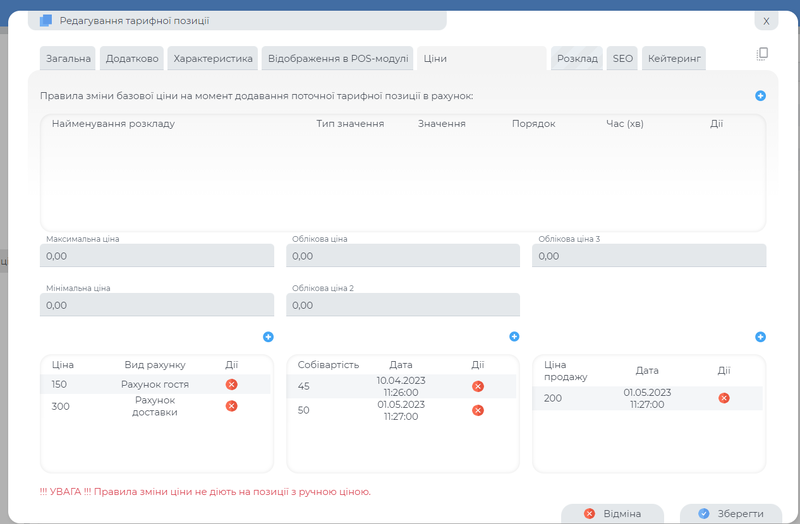Open the Характеристика tab
This screenshot has width=800, height=524.
point(213,59)
